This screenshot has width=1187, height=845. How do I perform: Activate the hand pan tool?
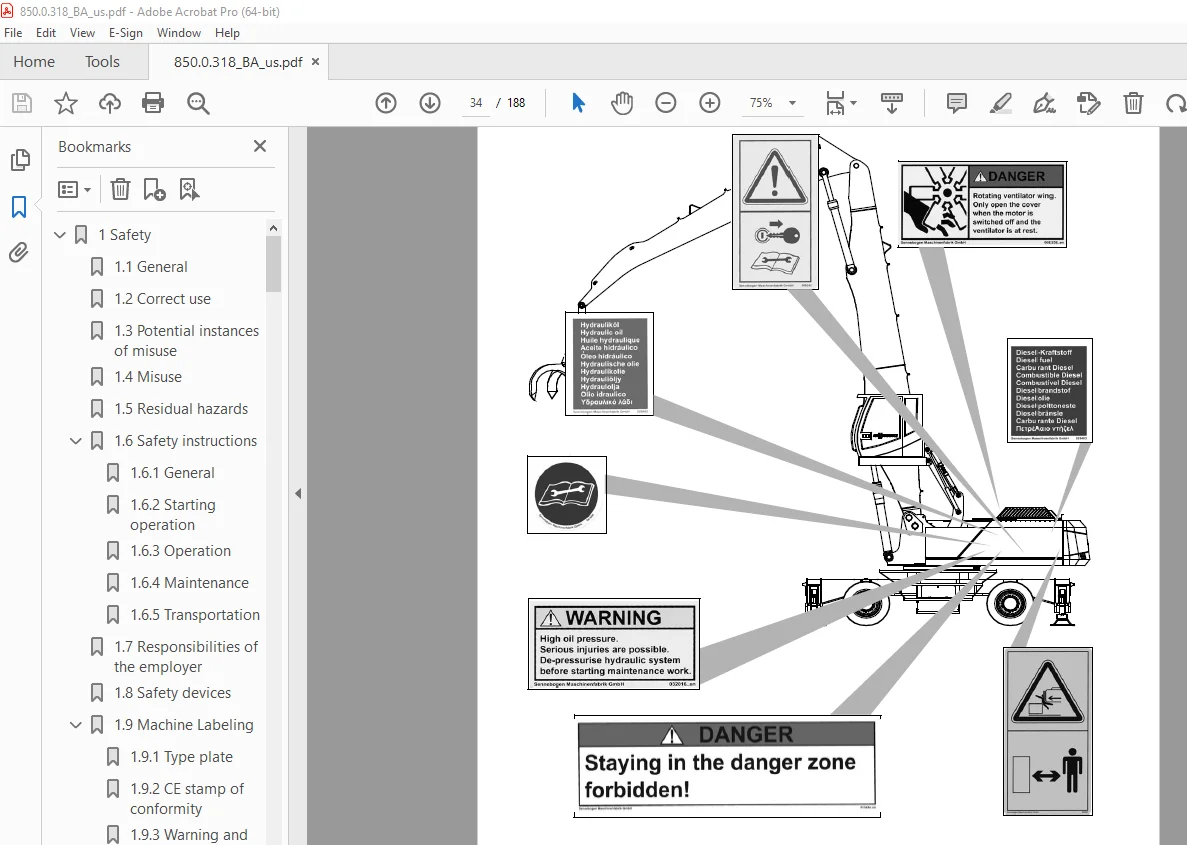pos(622,103)
